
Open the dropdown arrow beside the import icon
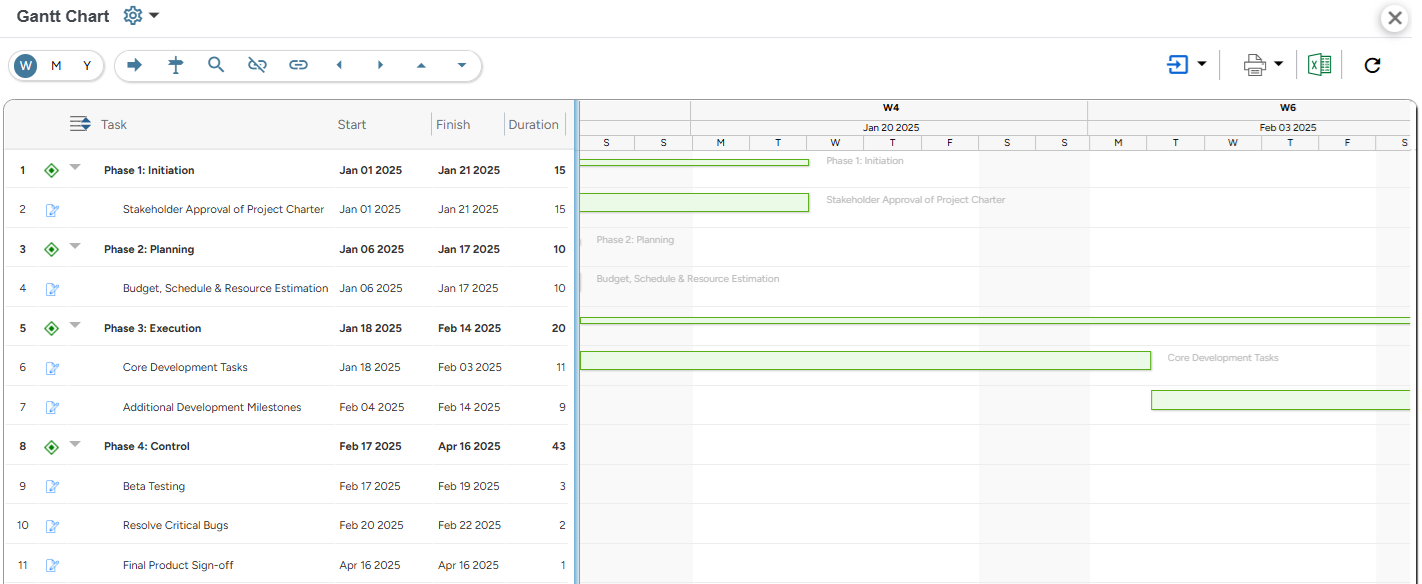coord(1201,65)
